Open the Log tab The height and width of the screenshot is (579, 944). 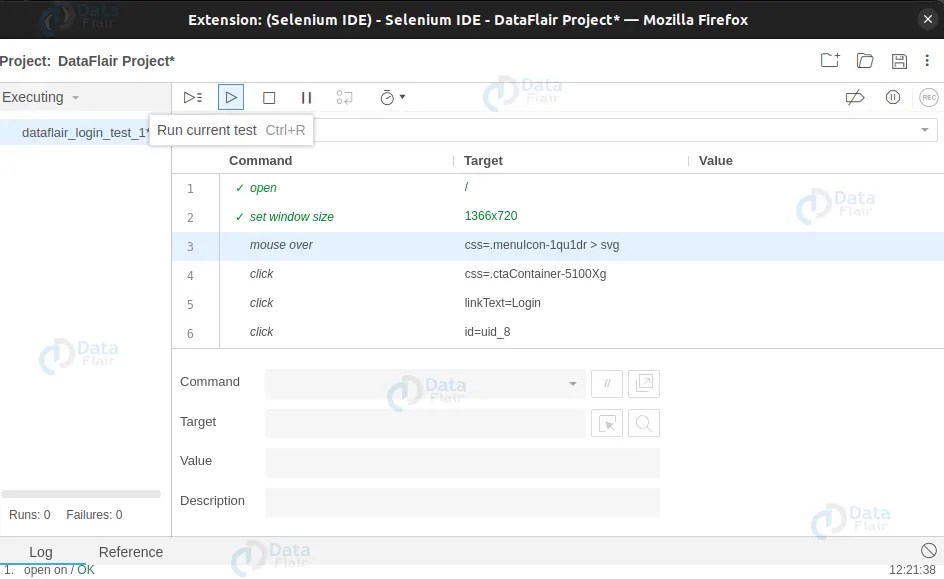point(41,551)
